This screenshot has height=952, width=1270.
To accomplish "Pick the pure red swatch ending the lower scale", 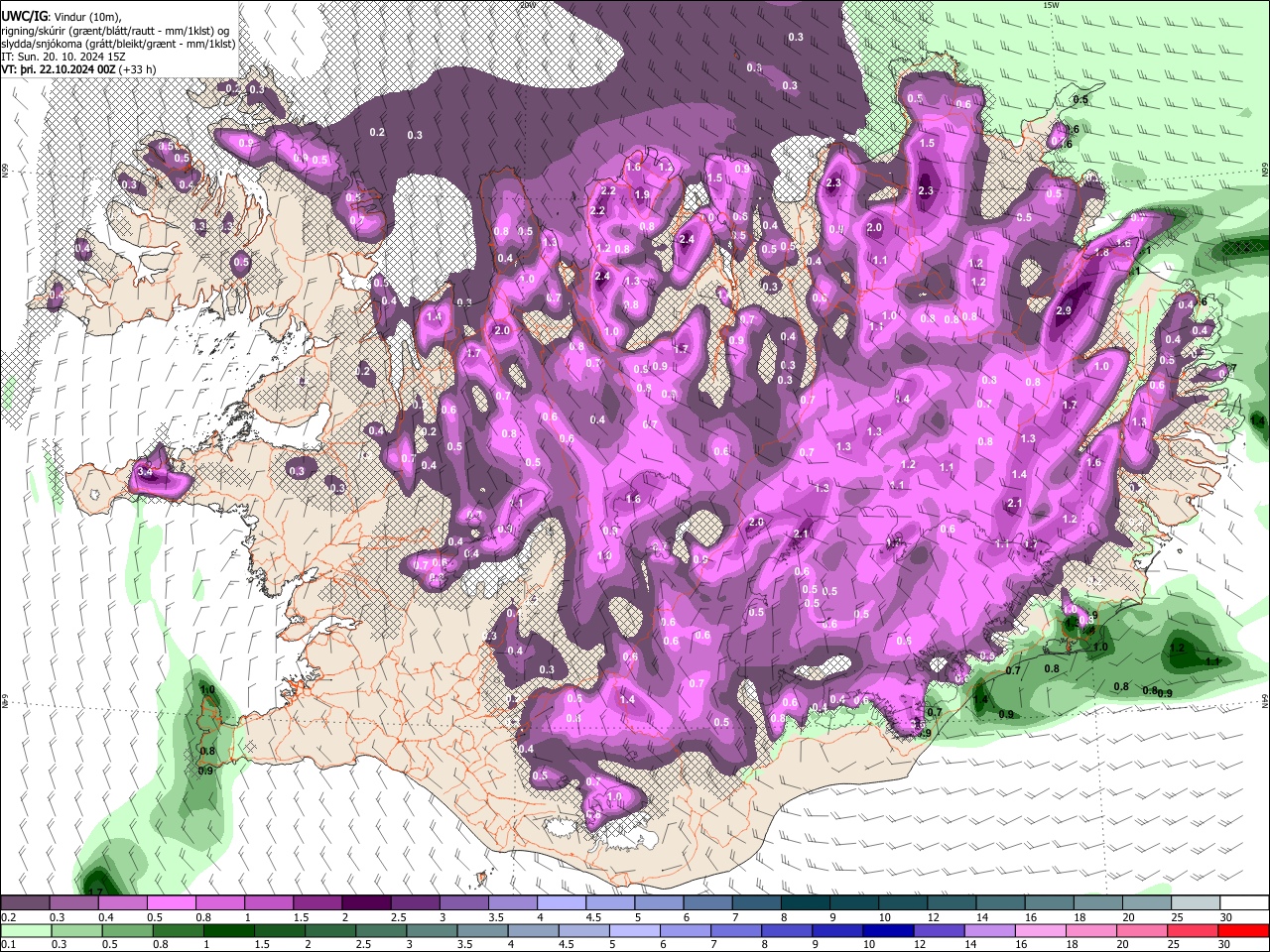I will [x=1244, y=931].
